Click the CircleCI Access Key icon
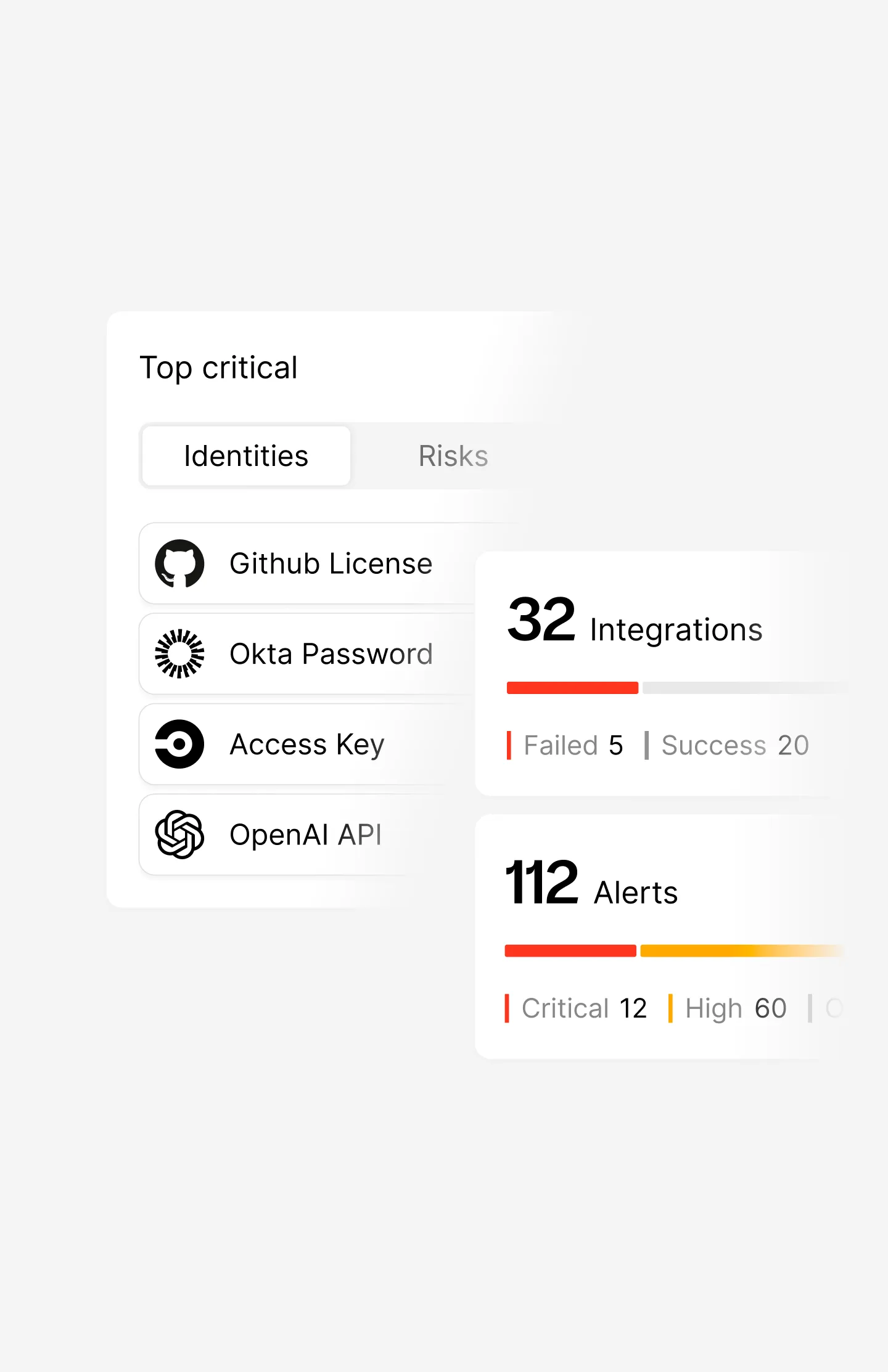Screen dimensions: 888x1372 coord(179,744)
